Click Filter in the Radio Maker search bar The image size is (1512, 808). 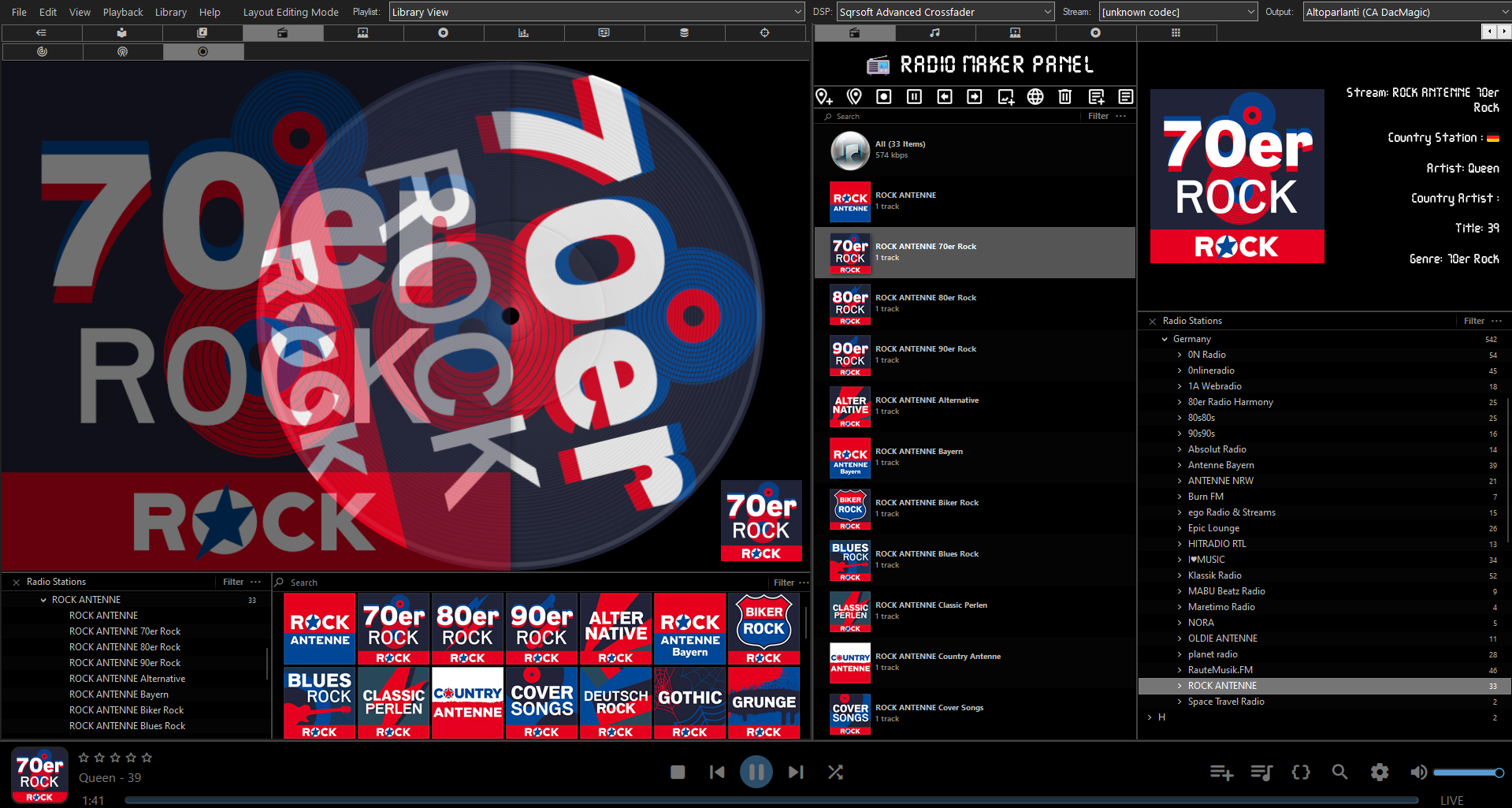[1098, 116]
